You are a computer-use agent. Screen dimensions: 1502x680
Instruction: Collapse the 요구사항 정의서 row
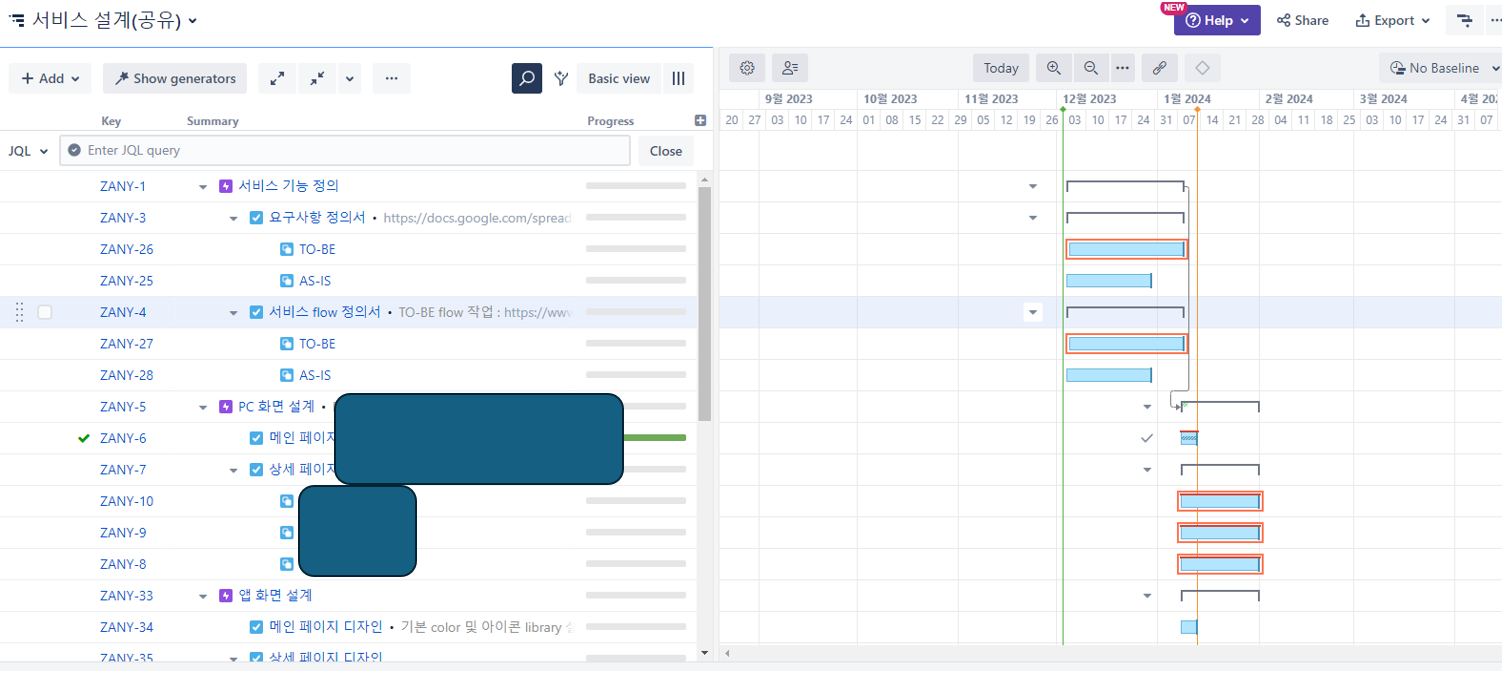tap(233, 218)
